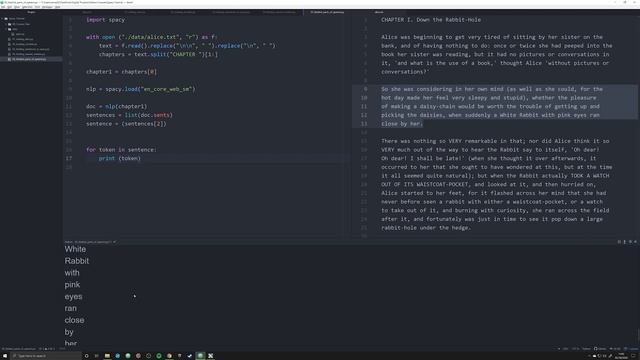Click the 'for token in sentence:' line
Viewport: 640px width, 360px height.
[x=121, y=150]
